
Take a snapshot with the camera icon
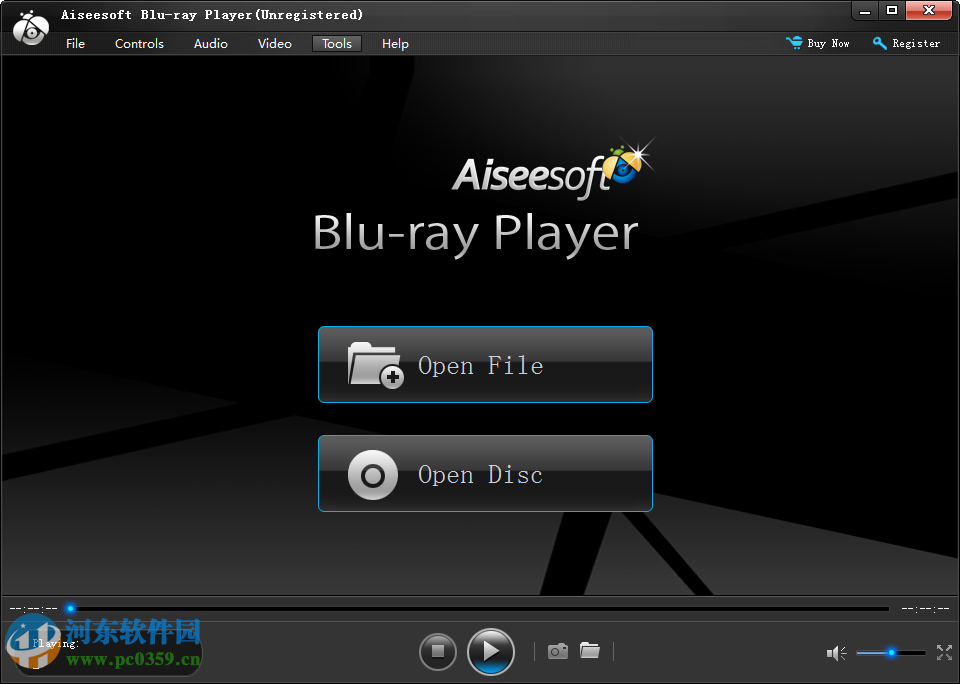pyautogui.click(x=557, y=650)
